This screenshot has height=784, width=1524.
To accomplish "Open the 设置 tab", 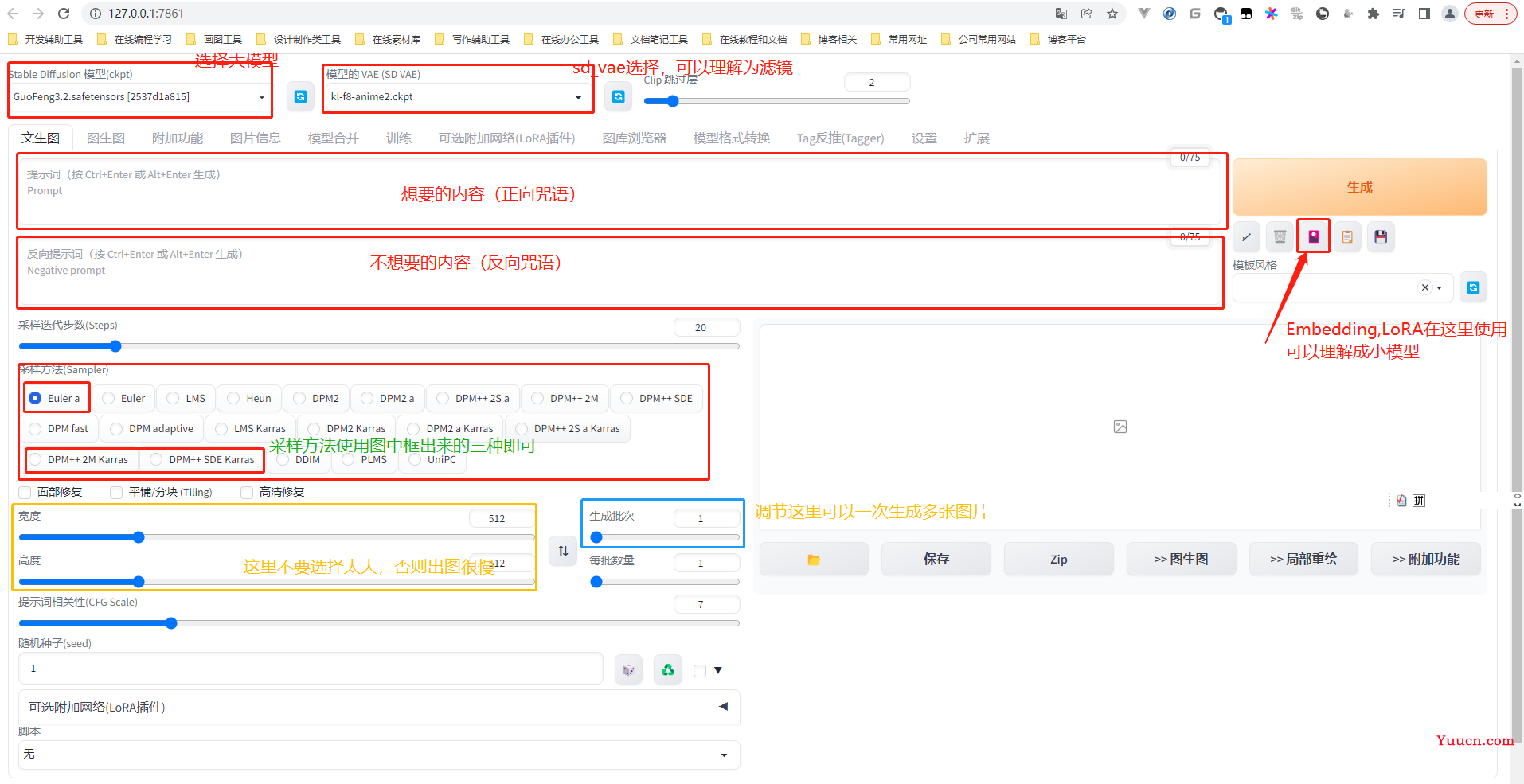I will click(924, 138).
